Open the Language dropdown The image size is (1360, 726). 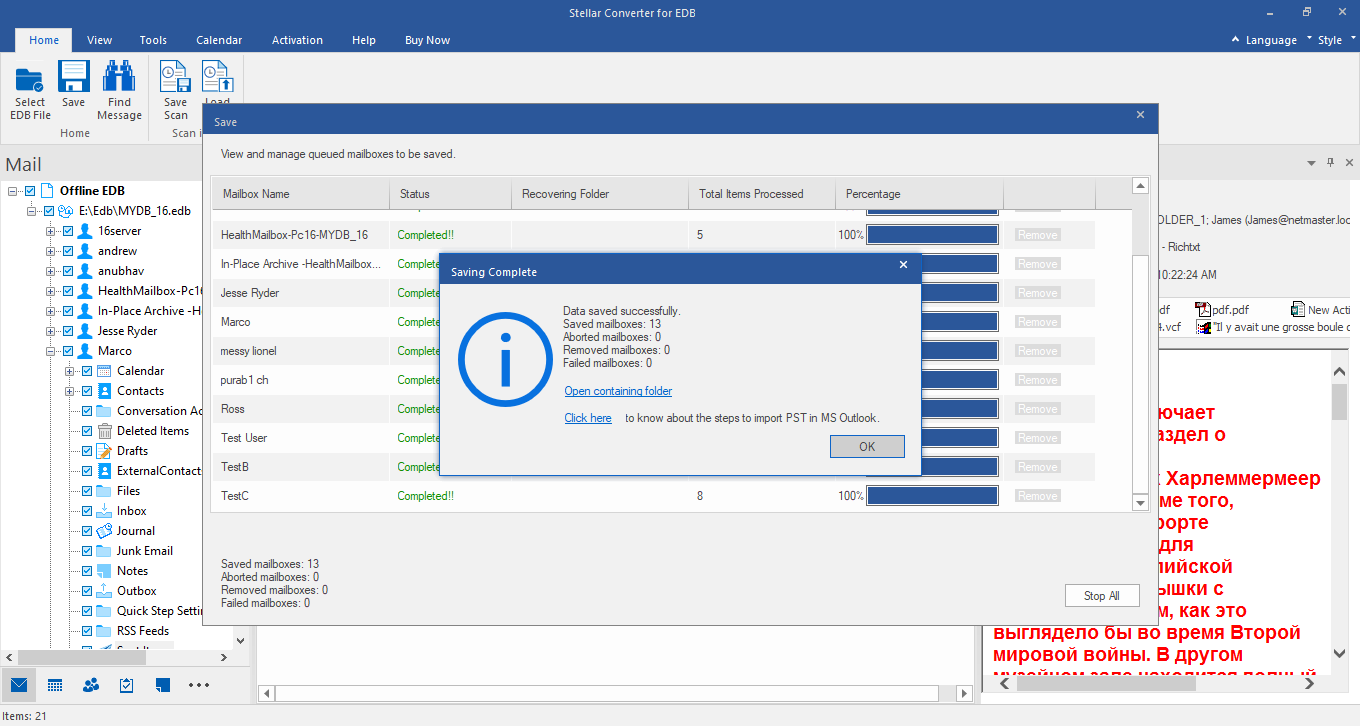pyautogui.click(x=1270, y=40)
